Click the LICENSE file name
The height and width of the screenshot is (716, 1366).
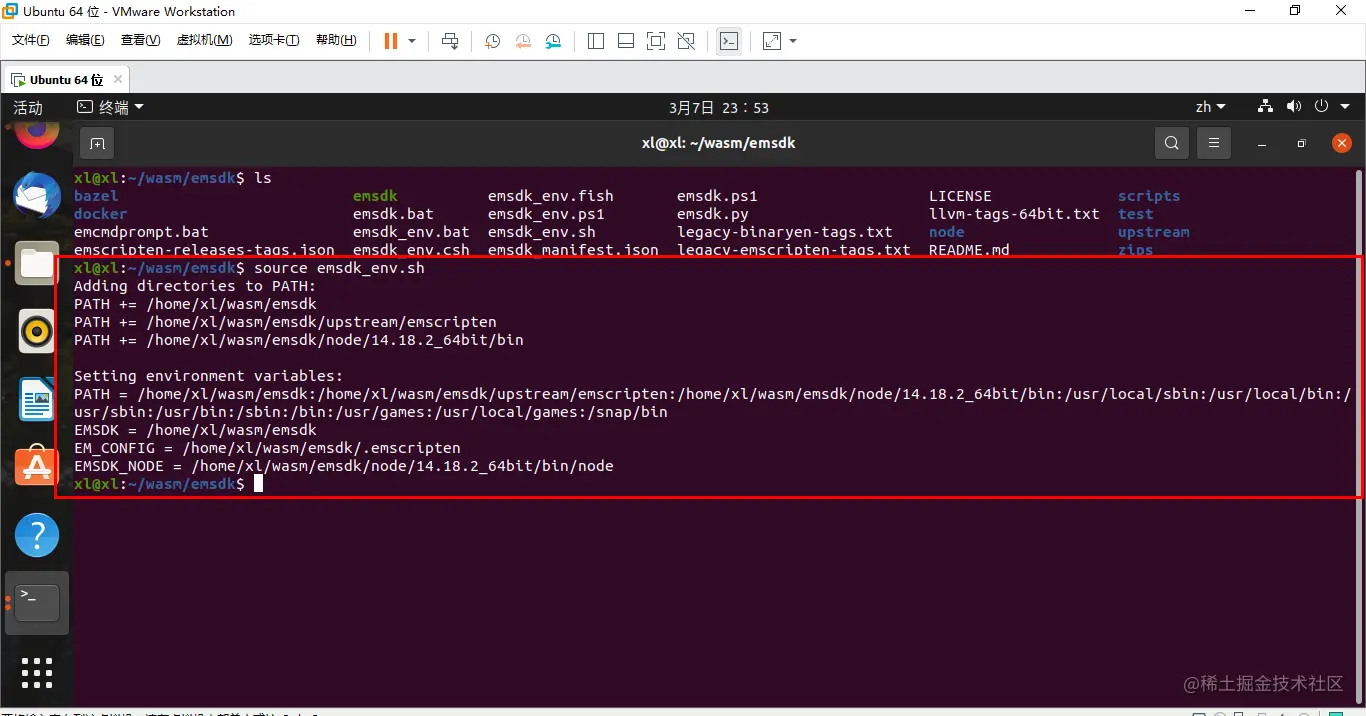tap(960, 196)
